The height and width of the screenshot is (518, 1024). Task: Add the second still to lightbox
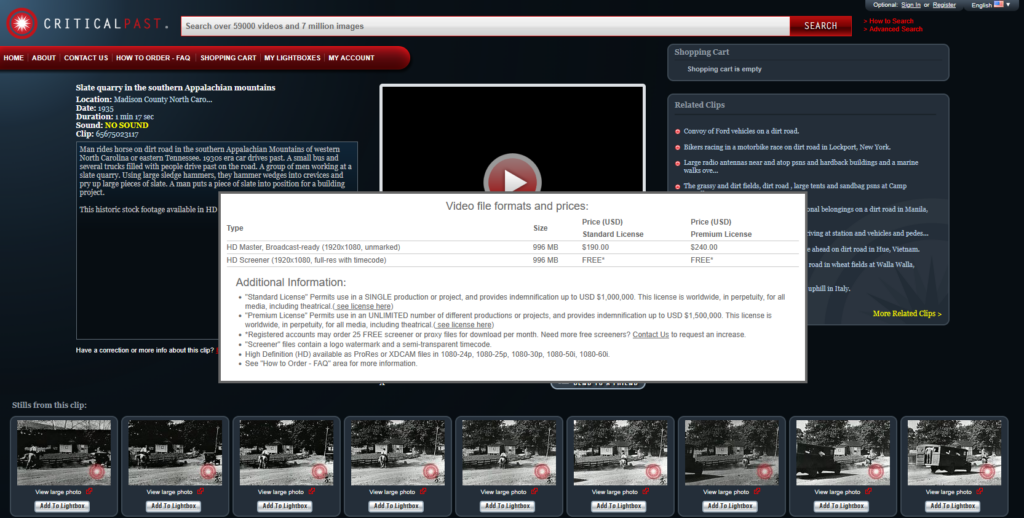coord(173,506)
